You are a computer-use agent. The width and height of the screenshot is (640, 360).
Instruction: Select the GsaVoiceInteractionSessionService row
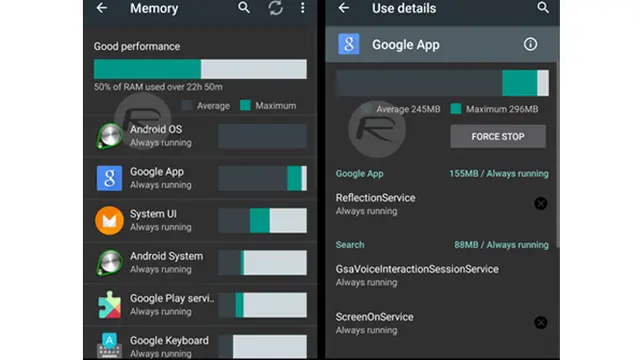[x=441, y=275]
